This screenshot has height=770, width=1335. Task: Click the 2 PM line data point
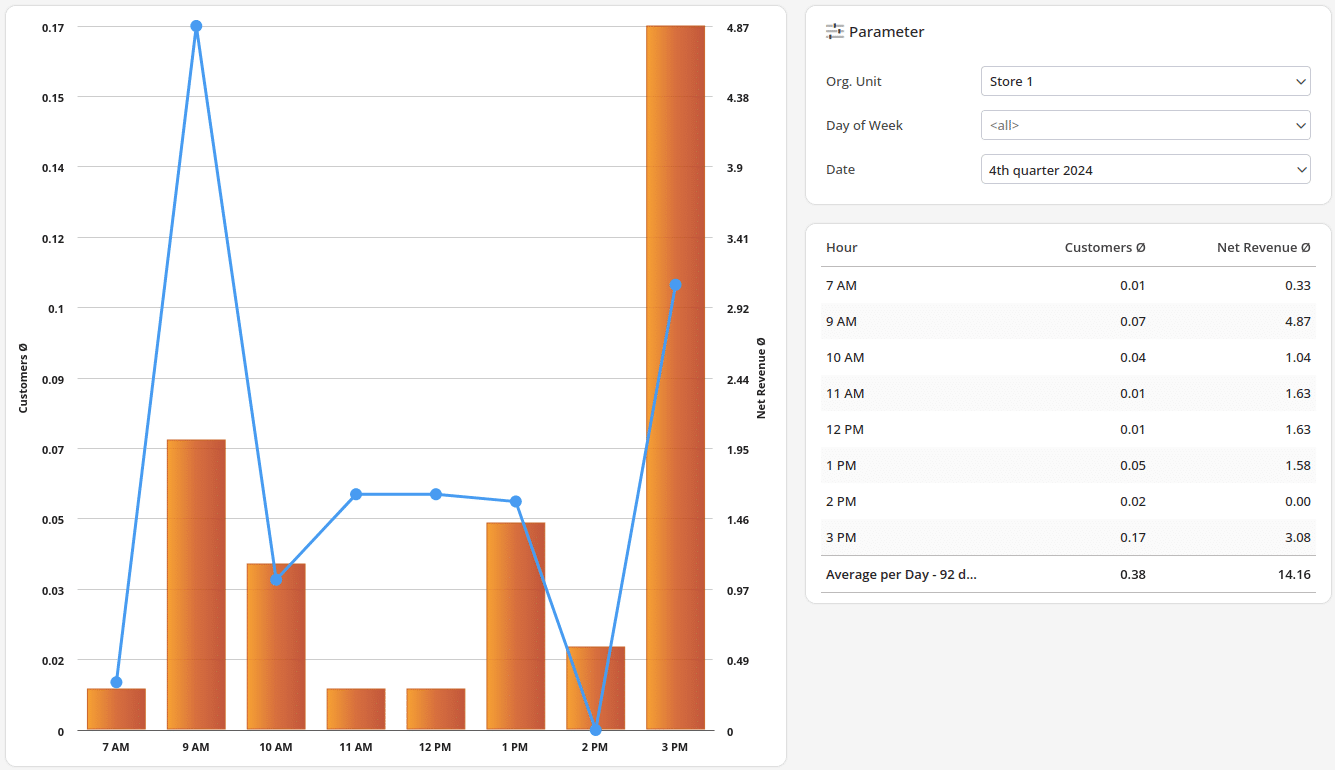(x=595, y=730)
